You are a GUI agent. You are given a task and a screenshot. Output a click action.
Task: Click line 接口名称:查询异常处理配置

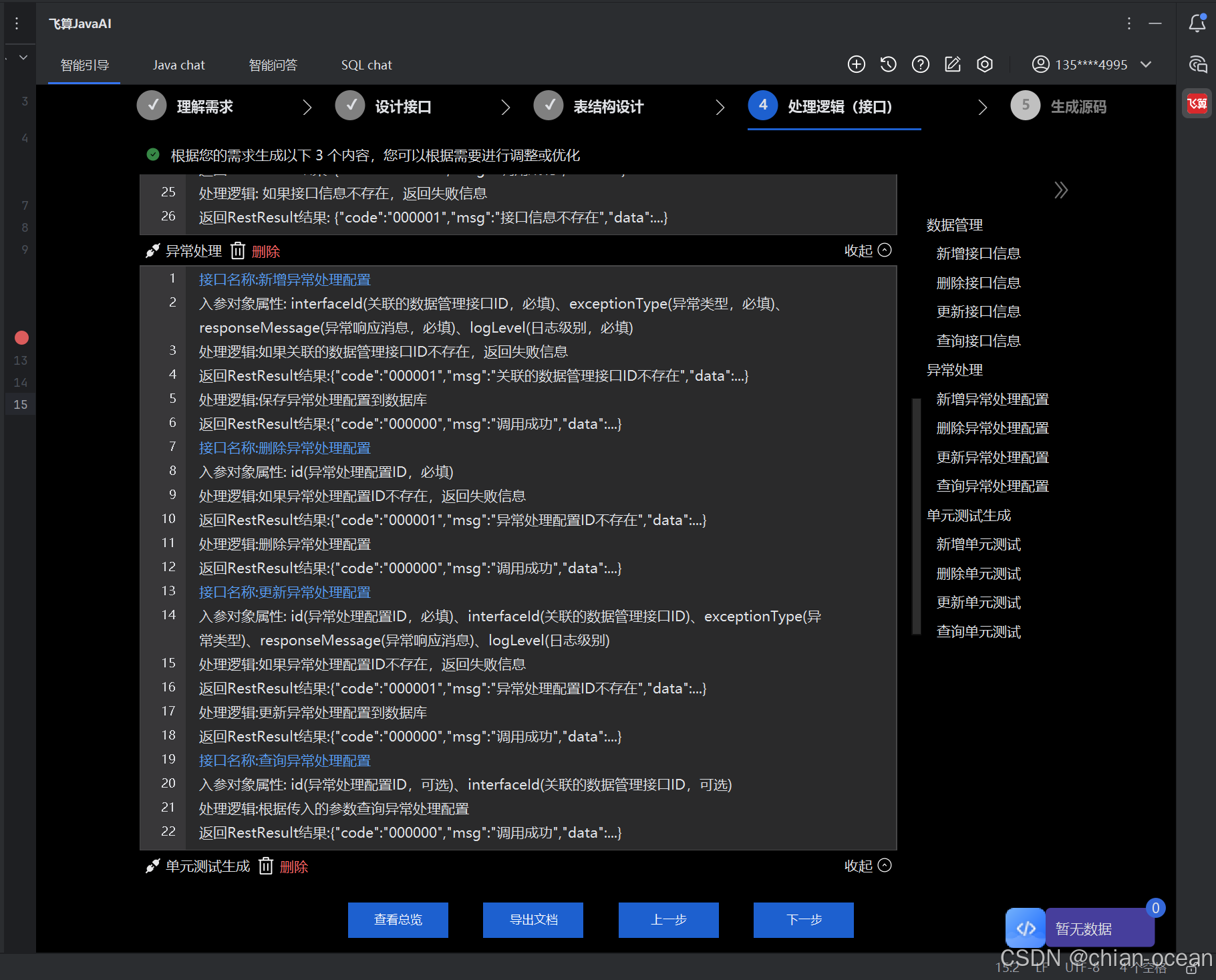coord(285,760)
